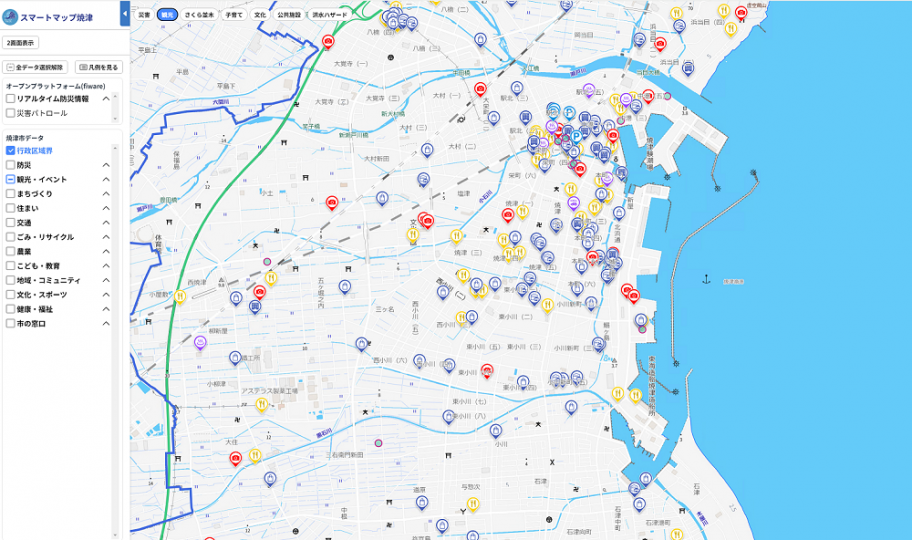The width and height of the screenshot is (912, 540).
Task: Click the shopping bag marker near 大村(二)
Action: click(x=427, y=150)
